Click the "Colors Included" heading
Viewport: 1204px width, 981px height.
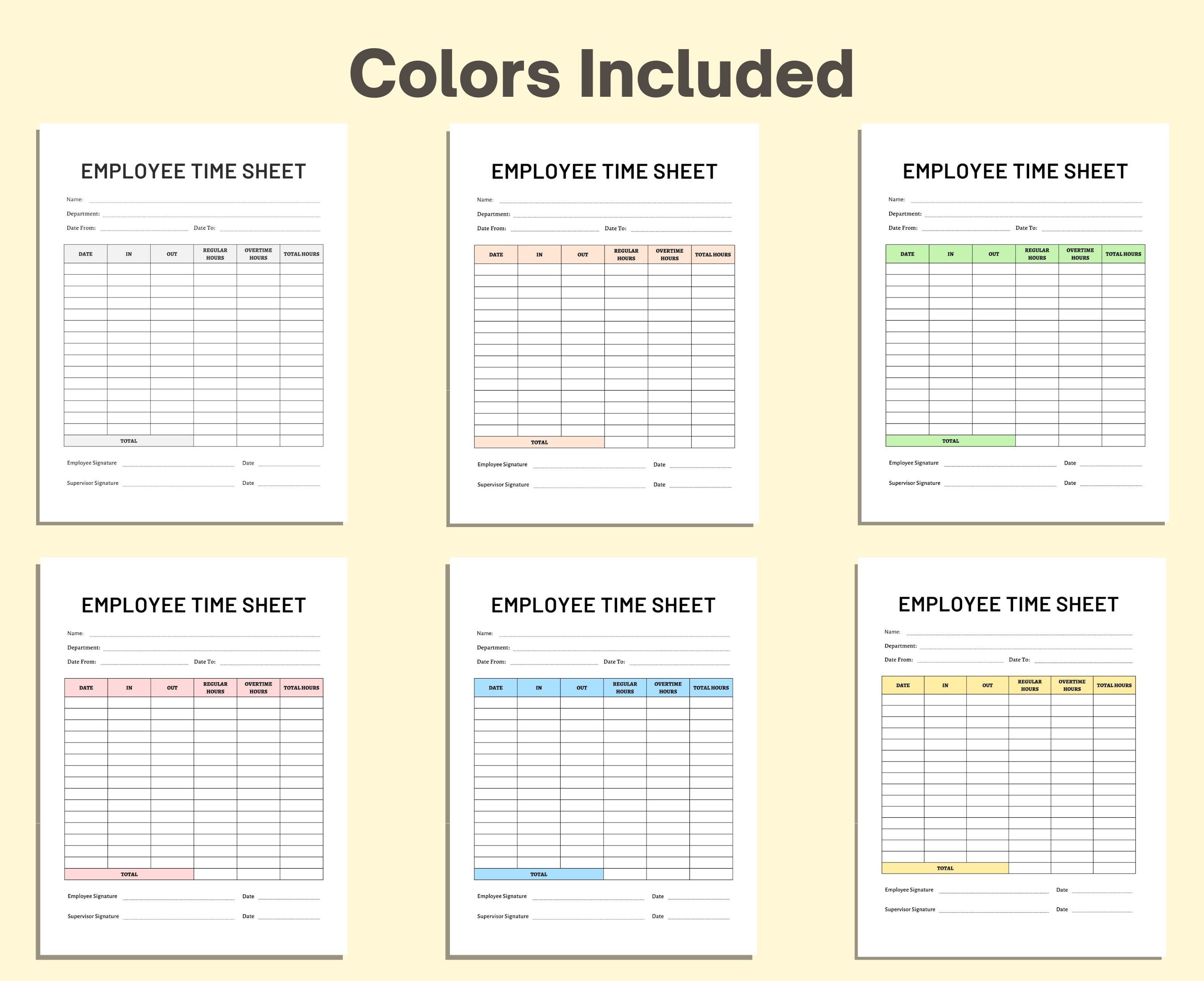tap(602, 74)
